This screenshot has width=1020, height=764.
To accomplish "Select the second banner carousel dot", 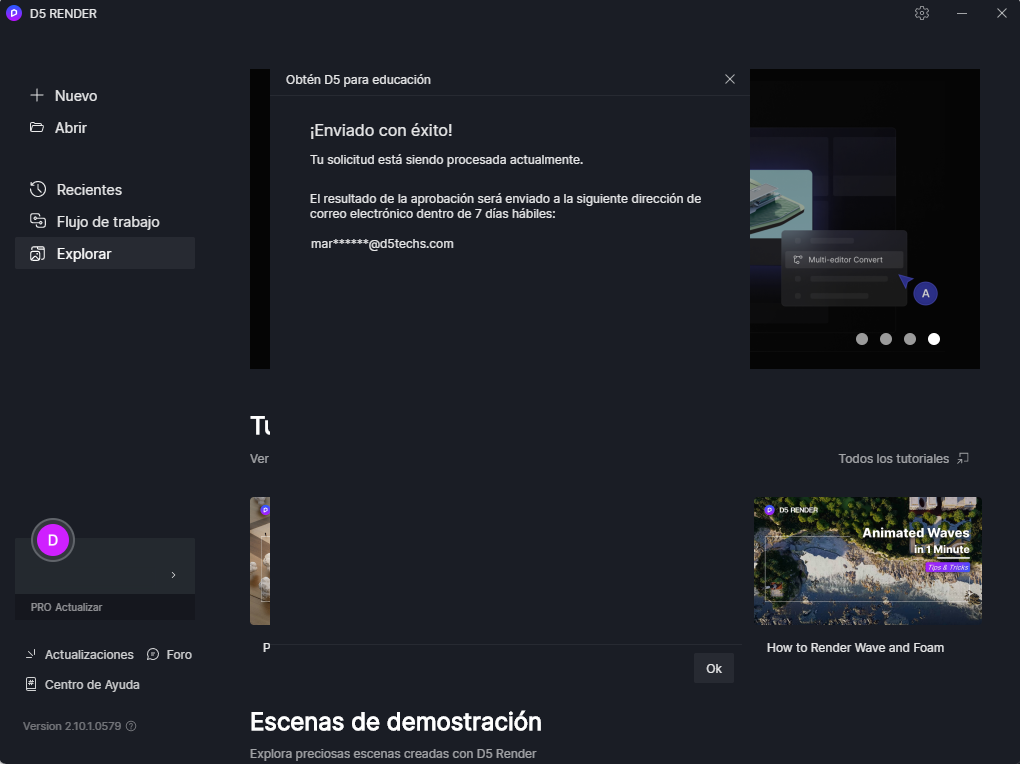I will tap(886, 339).
